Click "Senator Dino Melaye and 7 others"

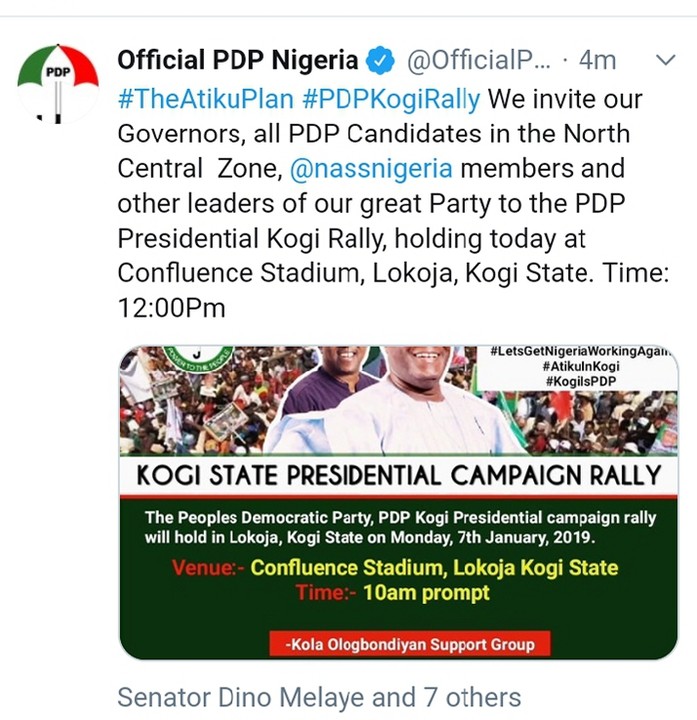pyautogui.click(x=319, y=696)
